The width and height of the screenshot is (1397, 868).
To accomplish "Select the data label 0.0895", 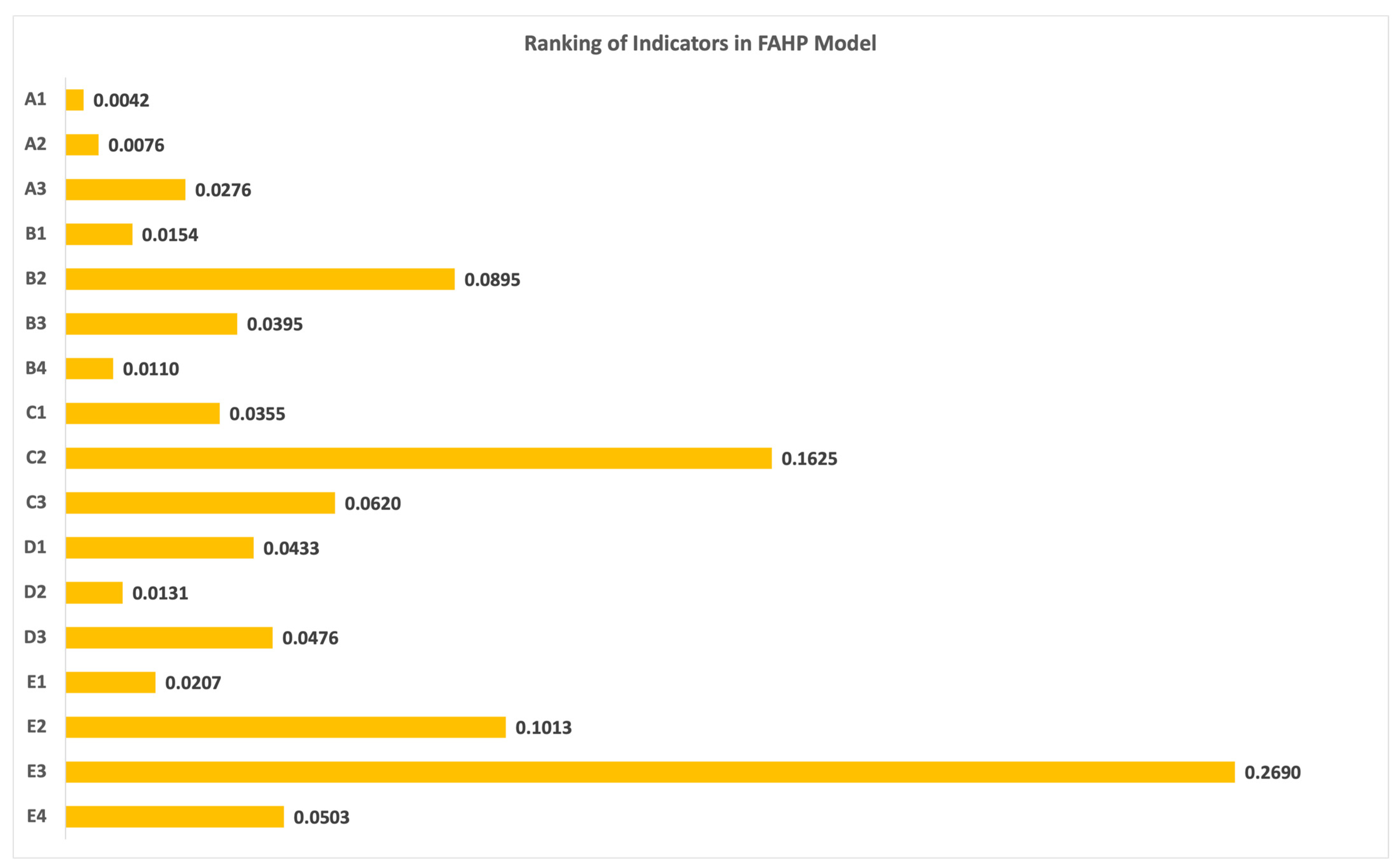I will (492, 280).
